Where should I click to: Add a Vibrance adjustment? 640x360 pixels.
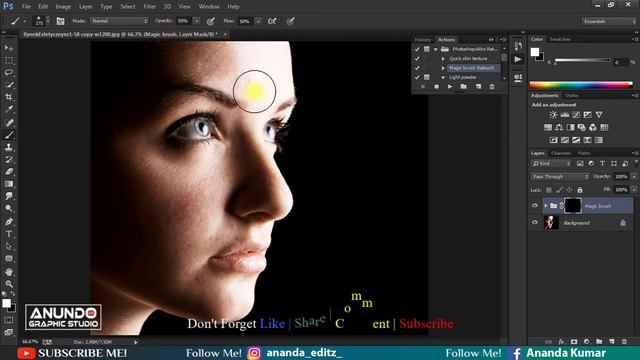click(x=599, y=115)
